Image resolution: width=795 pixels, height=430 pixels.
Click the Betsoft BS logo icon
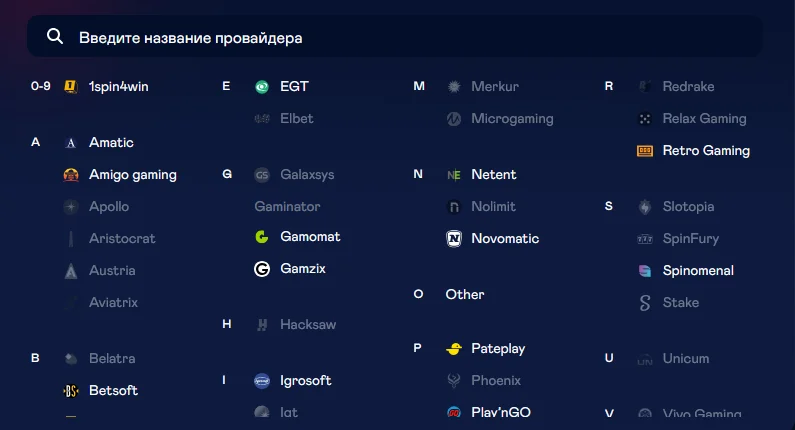[71, 391]
